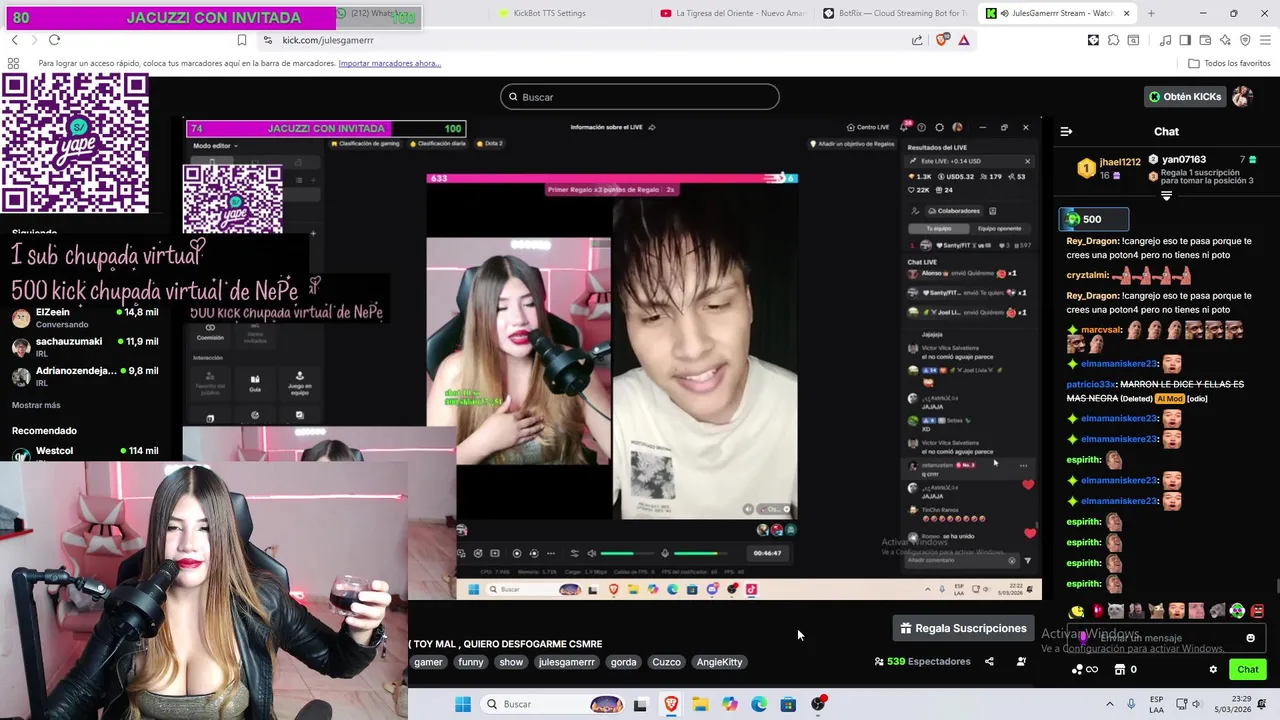Open Brave Rewards triangle icon

point(964,40)
